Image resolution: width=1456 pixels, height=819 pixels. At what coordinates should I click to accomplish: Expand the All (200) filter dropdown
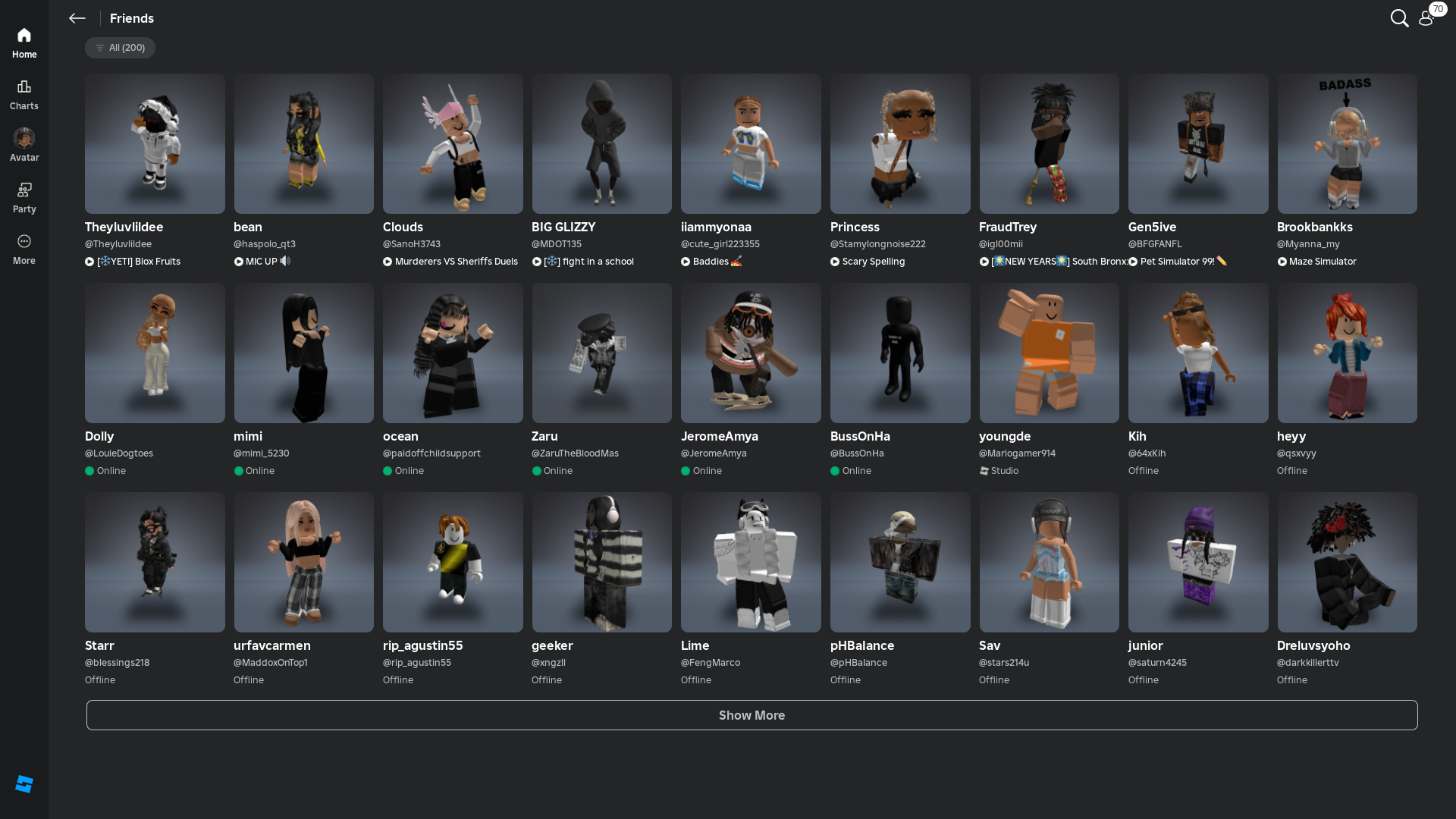point(120,48)
